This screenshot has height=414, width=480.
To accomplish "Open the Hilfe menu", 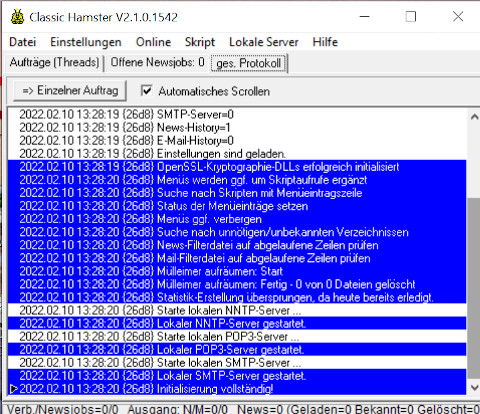I will pos(325,42).
